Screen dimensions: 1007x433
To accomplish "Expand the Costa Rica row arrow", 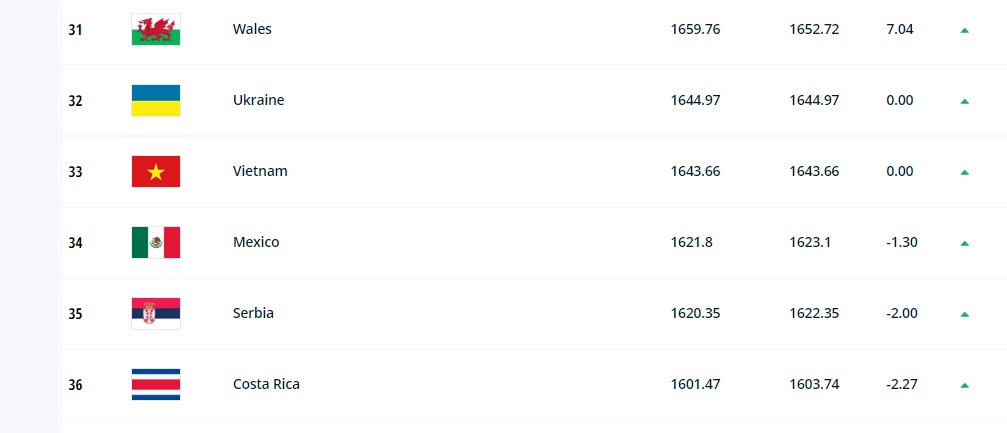I will (x=964, y=385).
